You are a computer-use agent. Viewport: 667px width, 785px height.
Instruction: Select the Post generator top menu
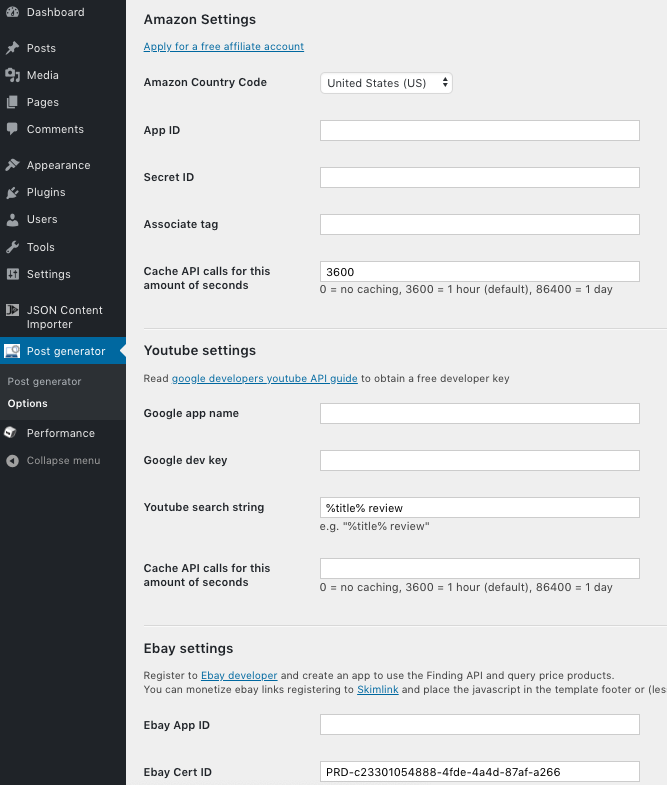(63, 351)
